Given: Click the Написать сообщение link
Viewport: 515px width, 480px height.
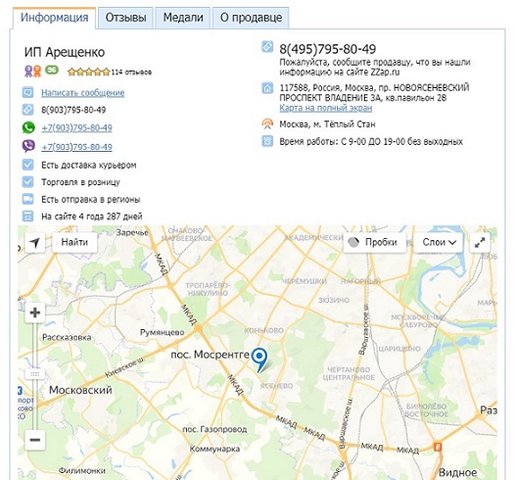Looking at the screenshot, I should [83, 93].
